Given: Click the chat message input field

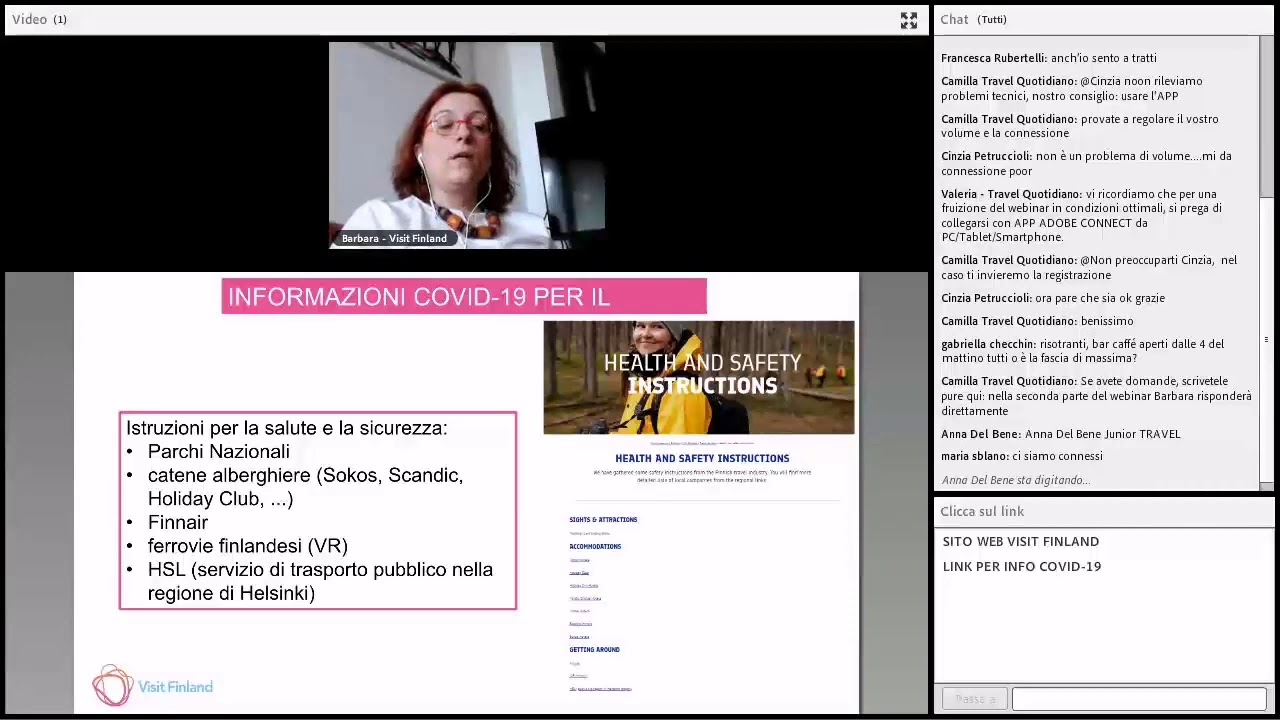Looking at the screenshot, I should pyautogui.click(x=1139, y=699).
